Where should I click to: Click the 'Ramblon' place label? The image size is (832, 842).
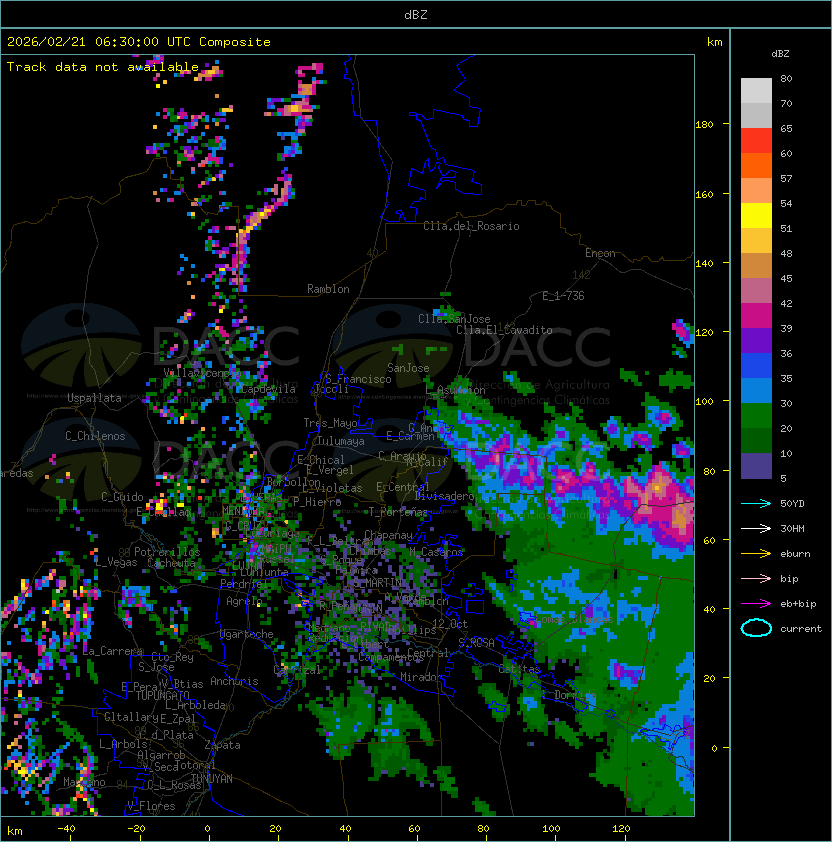pos(328,289)
